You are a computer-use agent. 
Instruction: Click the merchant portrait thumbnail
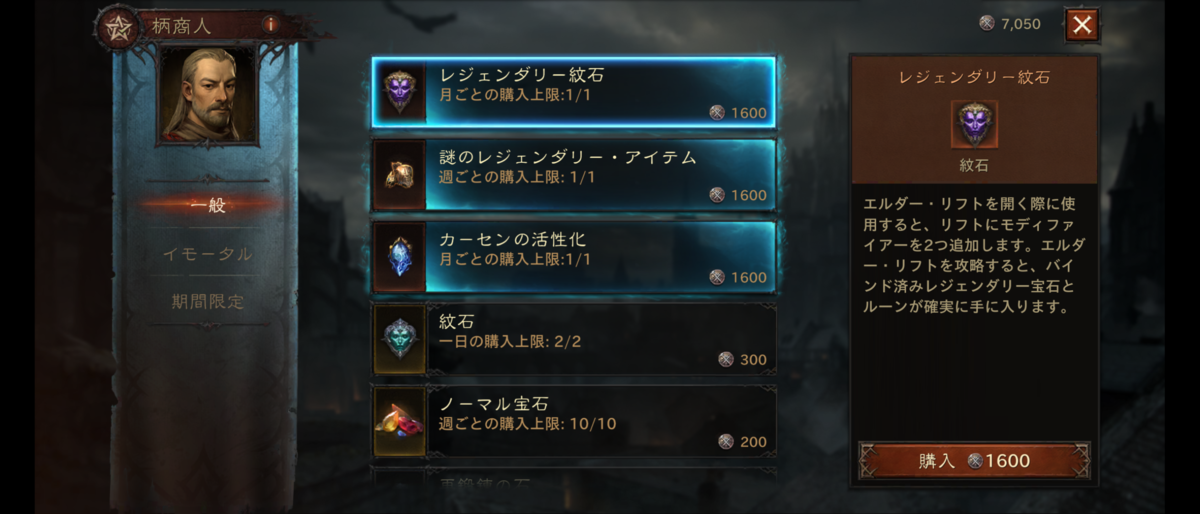208,95
